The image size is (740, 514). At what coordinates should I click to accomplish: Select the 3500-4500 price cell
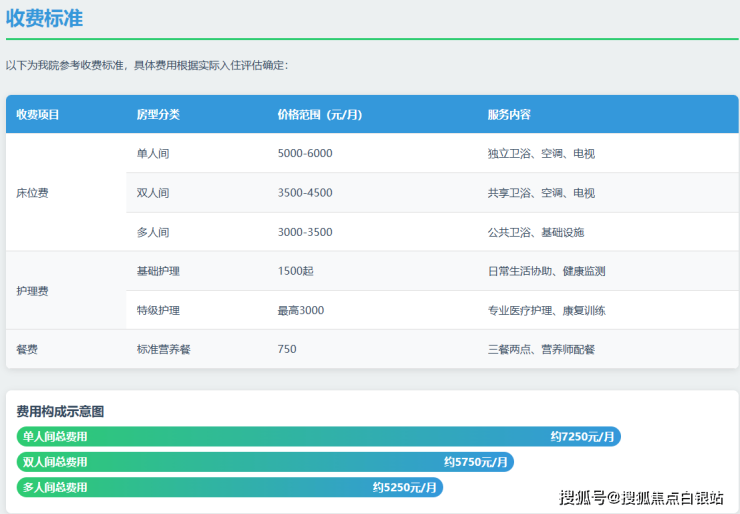point(305,193)
